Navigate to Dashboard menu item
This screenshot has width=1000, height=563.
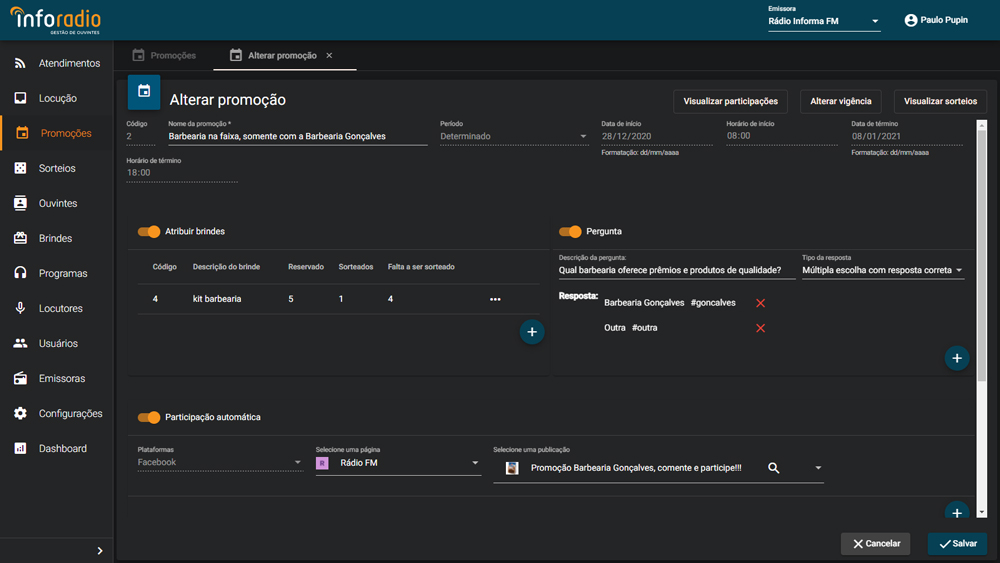[57, 448]
